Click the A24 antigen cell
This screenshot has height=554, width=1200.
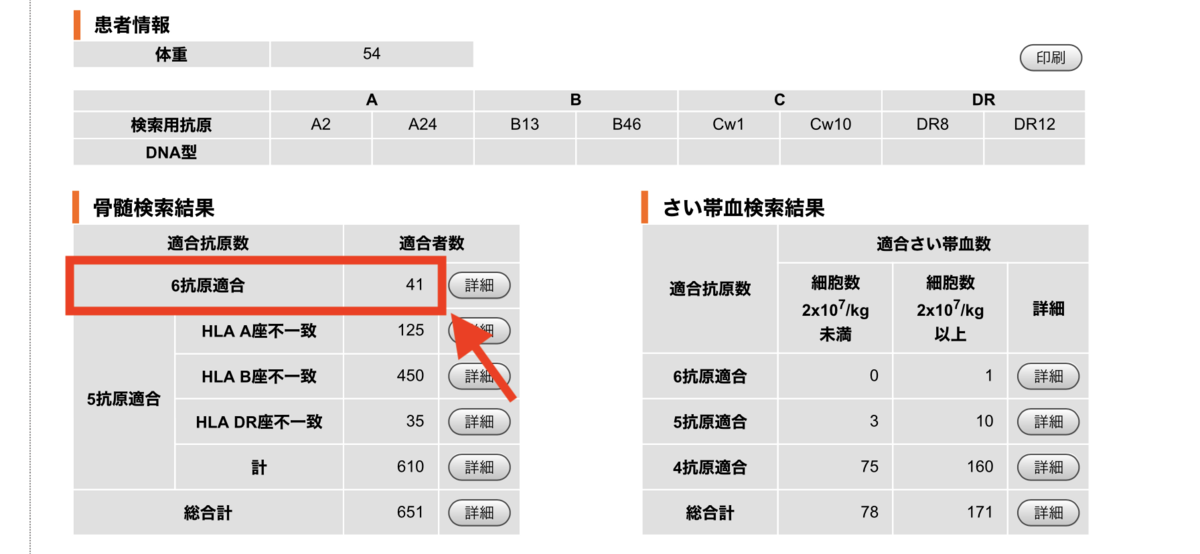tap(423, 125)
